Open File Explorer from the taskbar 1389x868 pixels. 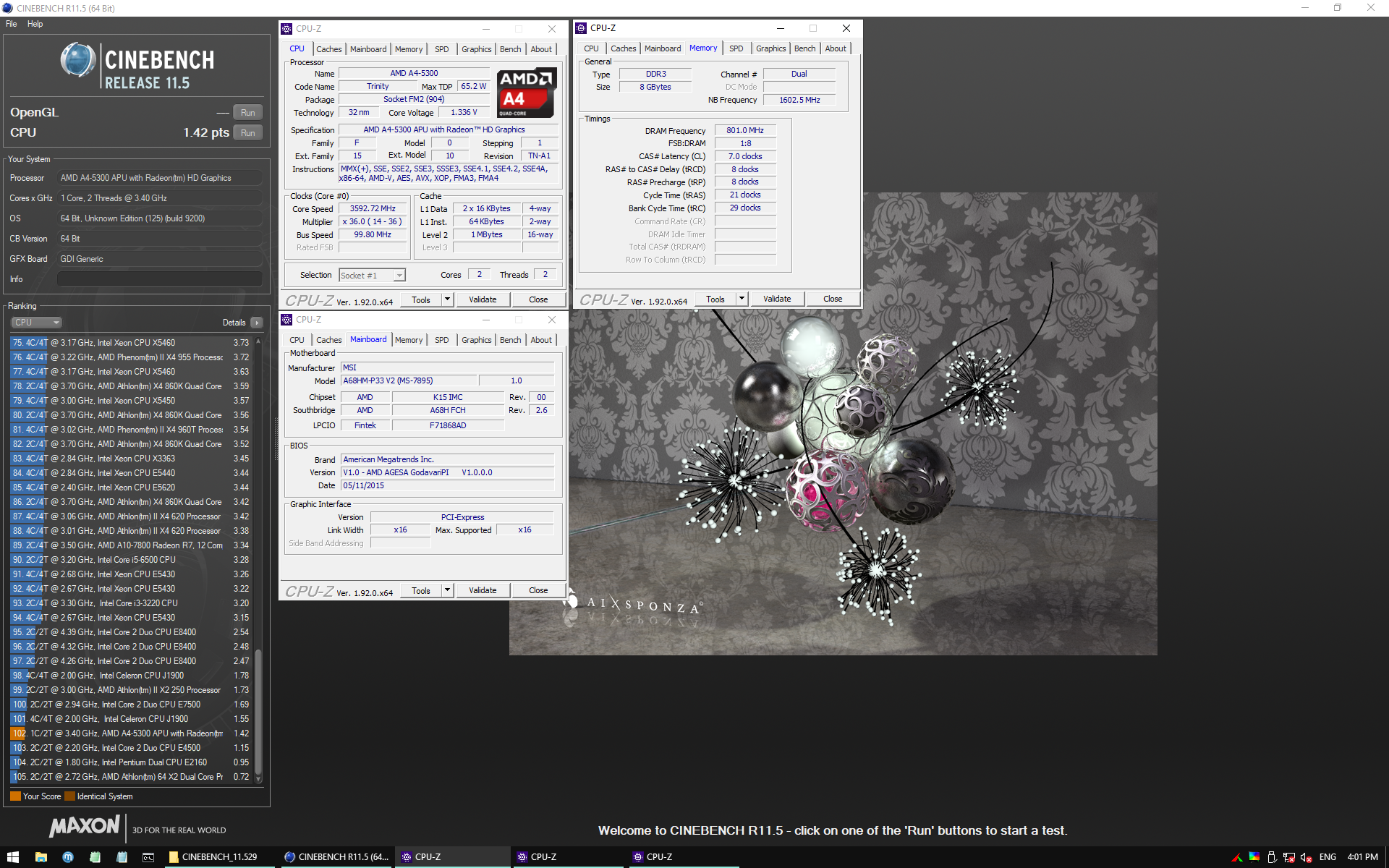pyautogui.click(x=41, y=857)
